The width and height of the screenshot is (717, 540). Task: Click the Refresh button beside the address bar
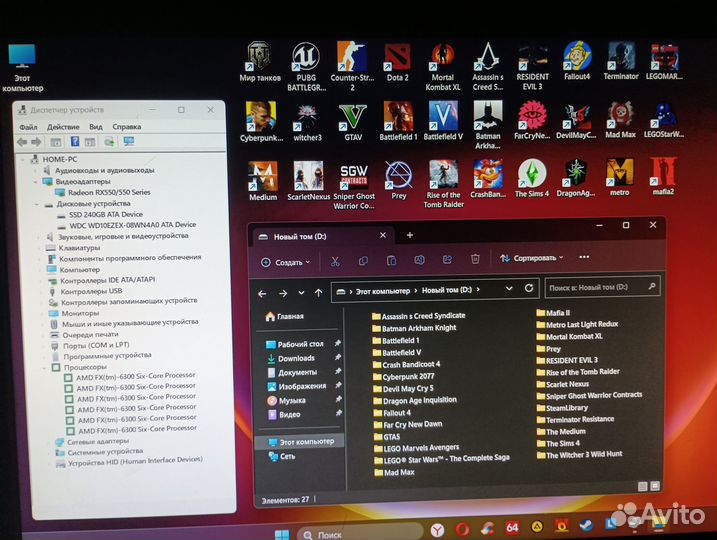point(529,290)
